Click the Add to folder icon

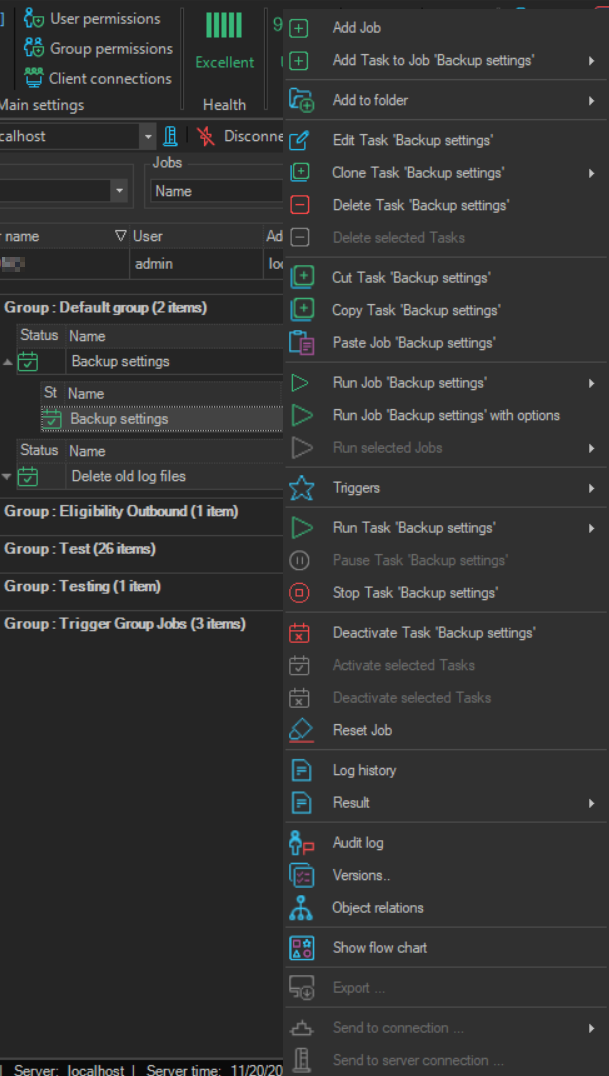300,100
